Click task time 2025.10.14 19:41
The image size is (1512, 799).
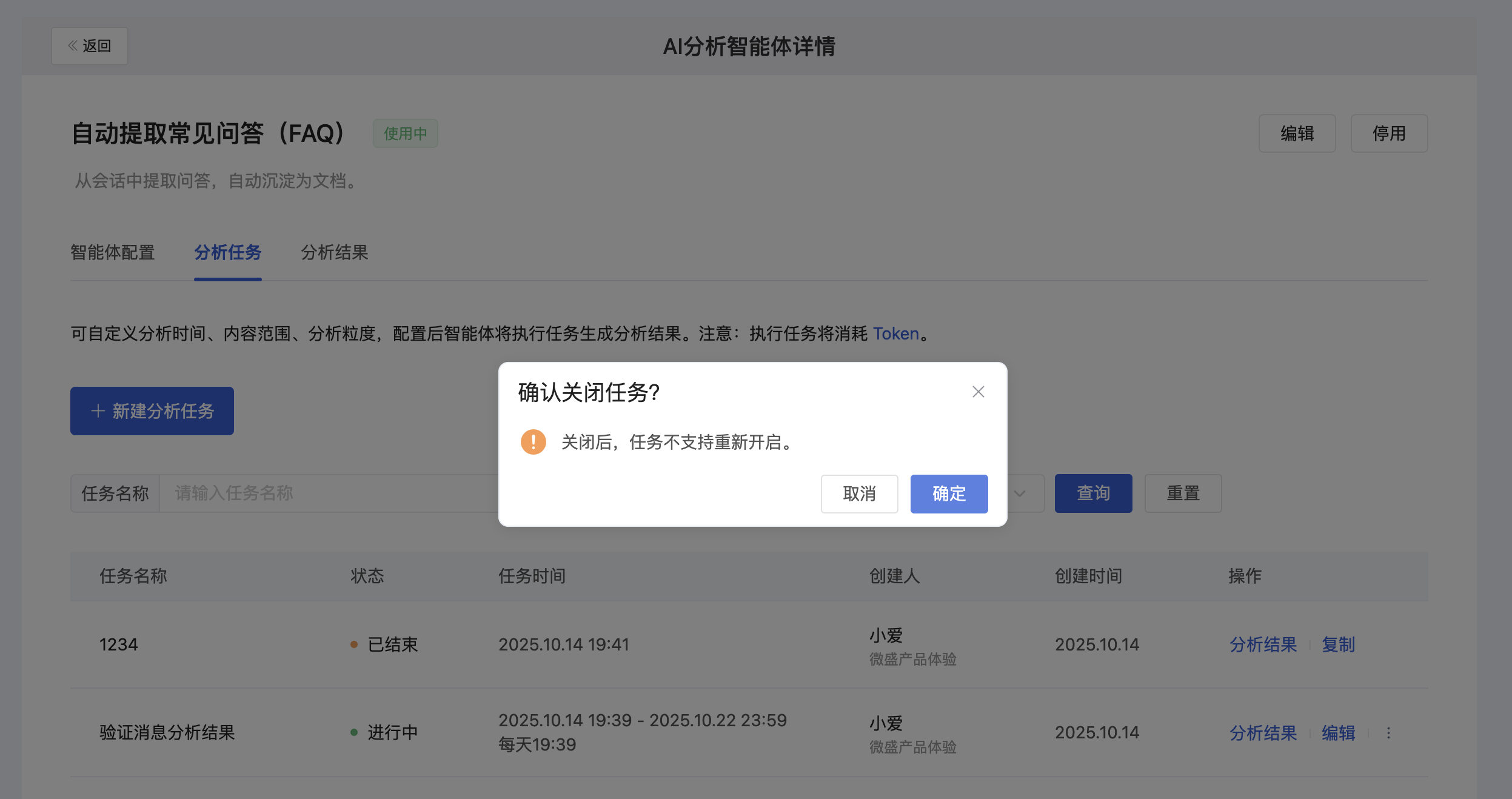[564, 644]
